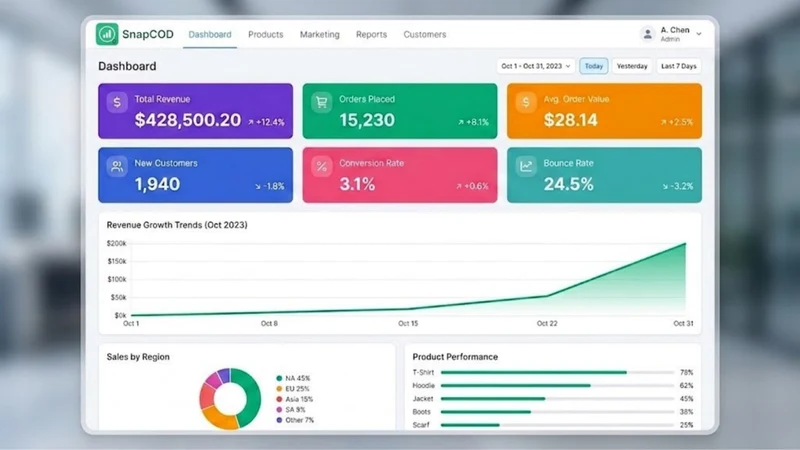Click the T-Shirt performance bar

(x=557, y=372)
